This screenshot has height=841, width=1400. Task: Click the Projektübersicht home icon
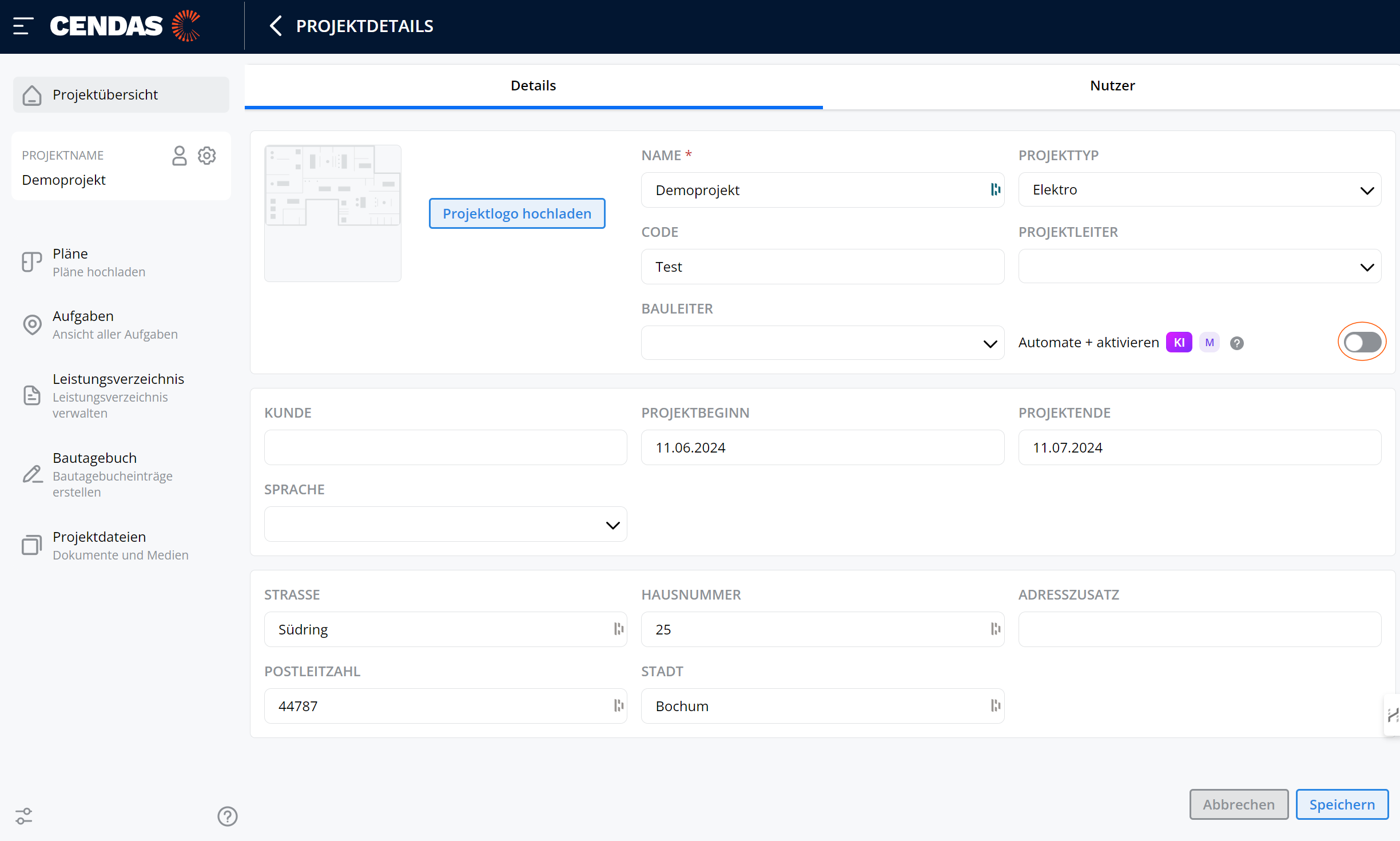click(x=32, y=95)
